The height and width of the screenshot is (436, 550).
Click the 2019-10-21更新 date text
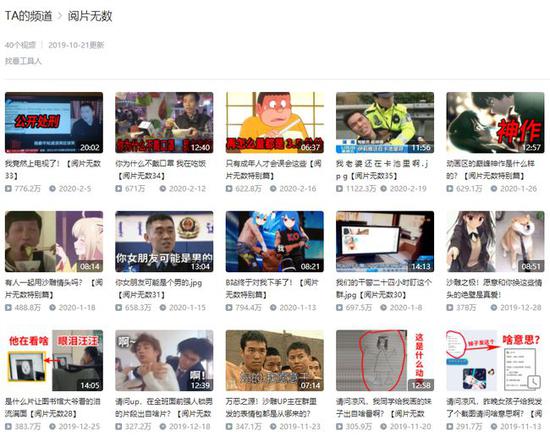[x=76, y=45]
